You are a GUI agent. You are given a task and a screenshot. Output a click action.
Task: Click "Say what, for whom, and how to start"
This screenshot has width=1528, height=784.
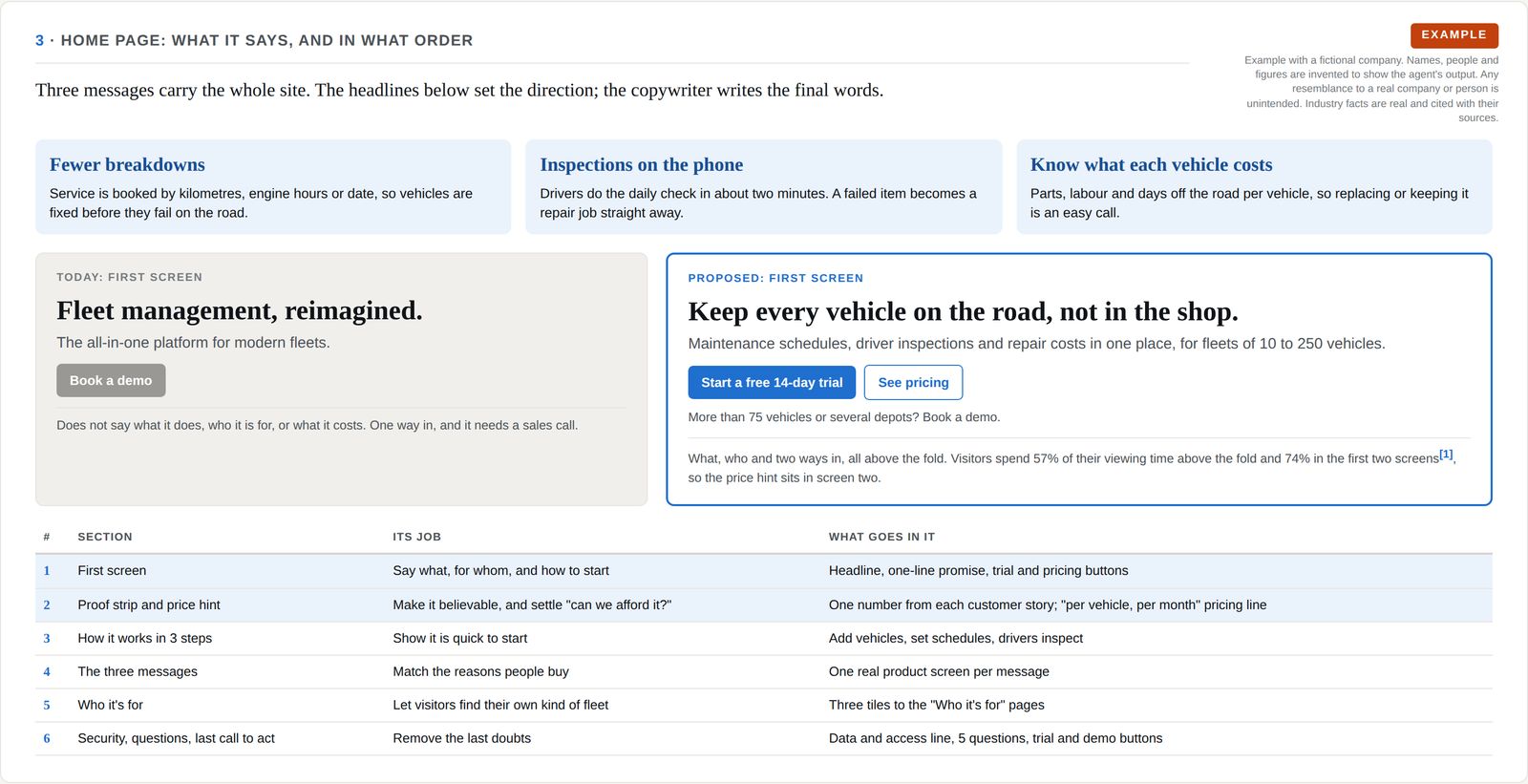point(500,571)
